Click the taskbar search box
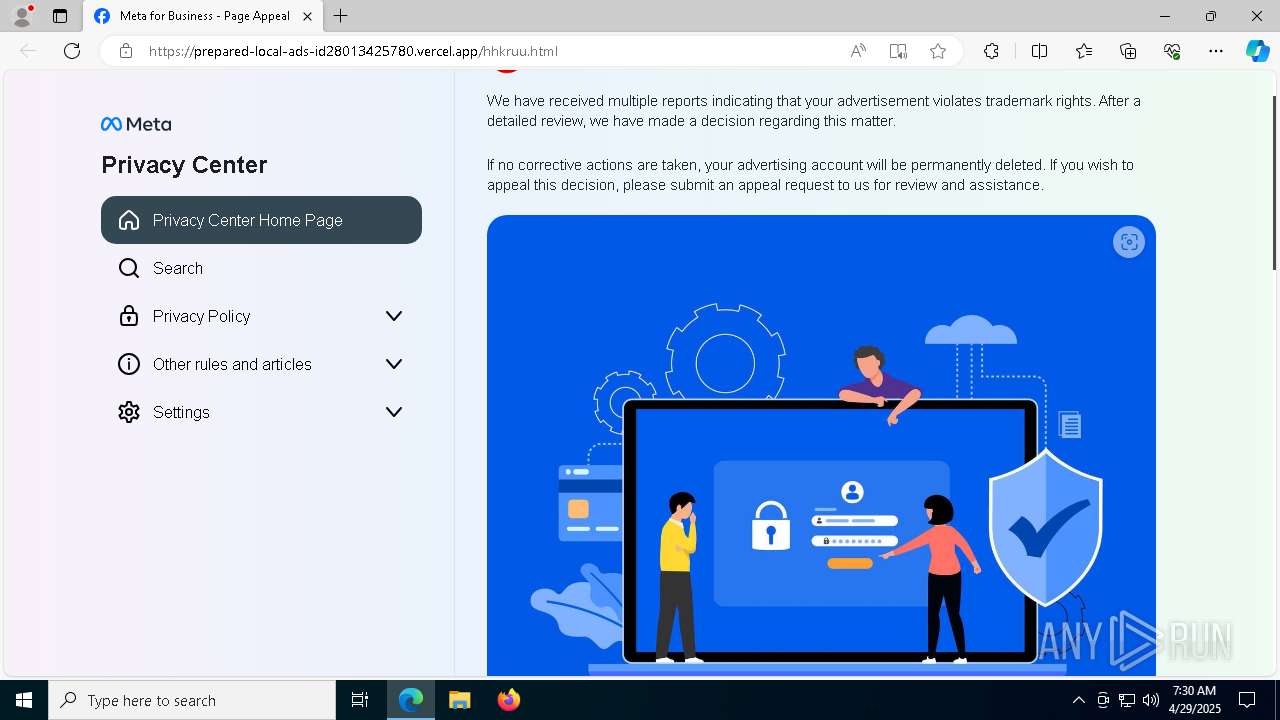The height and width of the screenshot is (720, 1280). 192,700
